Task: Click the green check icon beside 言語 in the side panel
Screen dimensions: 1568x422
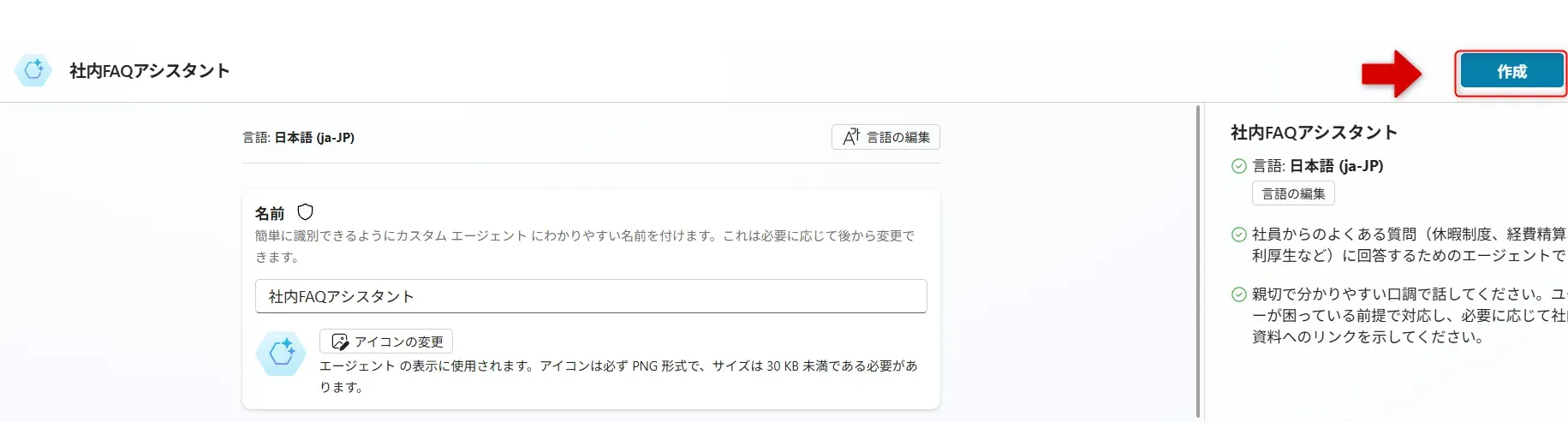Action: [1238, 166]
